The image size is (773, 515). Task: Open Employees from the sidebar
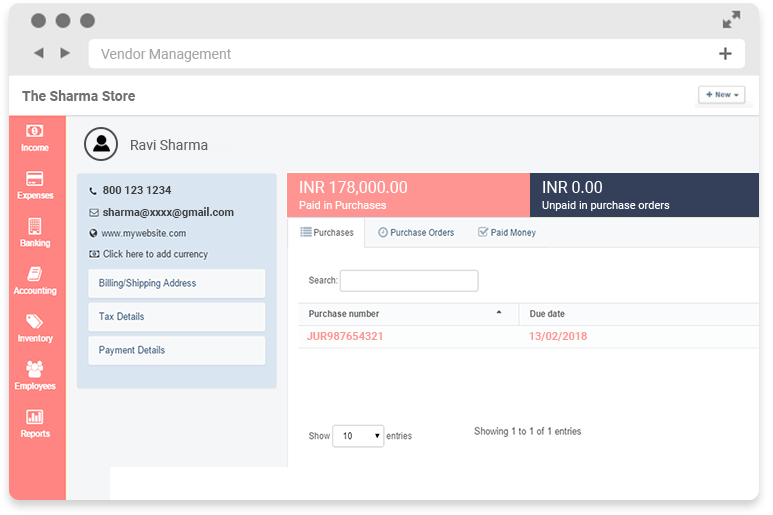[35, 376]
